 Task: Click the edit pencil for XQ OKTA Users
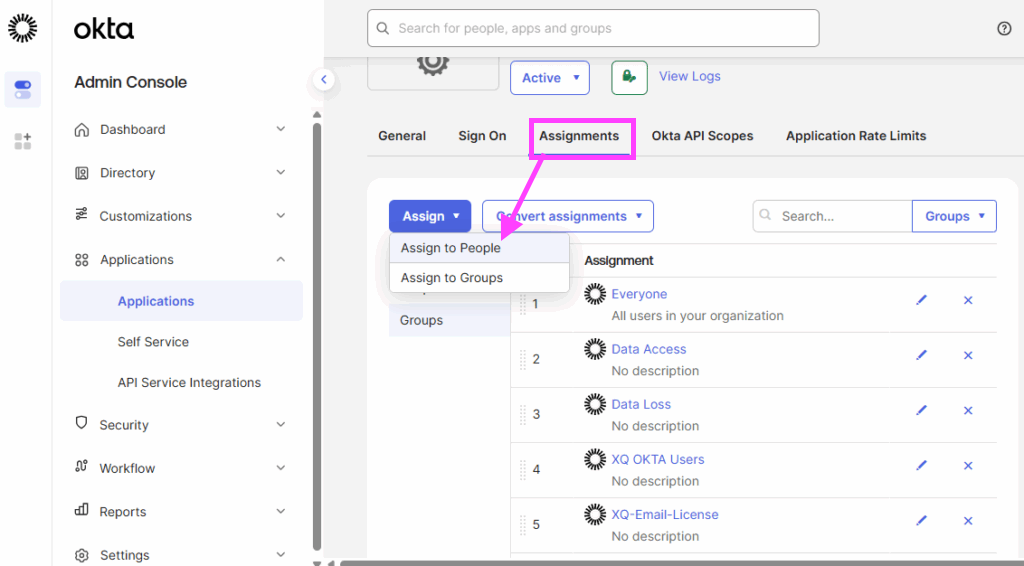tap(921, 465)
